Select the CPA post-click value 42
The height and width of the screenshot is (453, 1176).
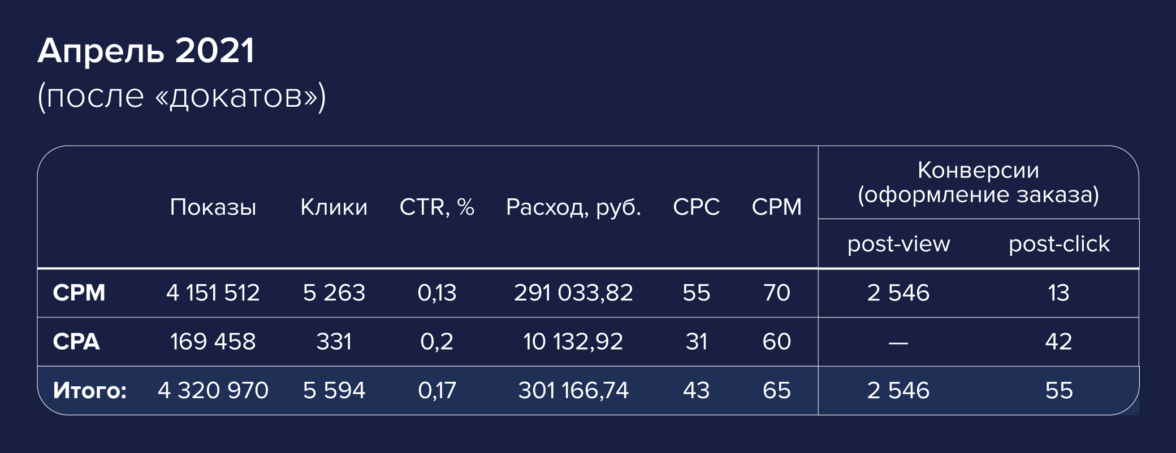point(1059,342)
